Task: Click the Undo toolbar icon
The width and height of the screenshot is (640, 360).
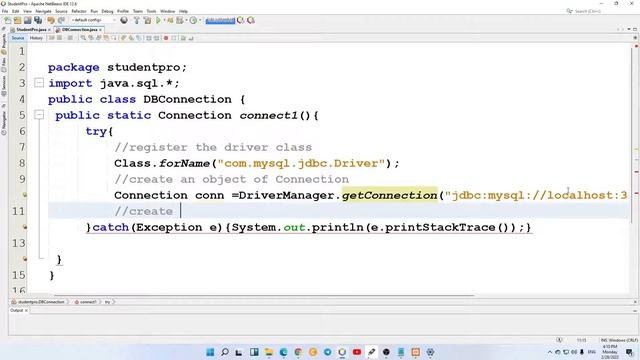Action: point(51,20)
